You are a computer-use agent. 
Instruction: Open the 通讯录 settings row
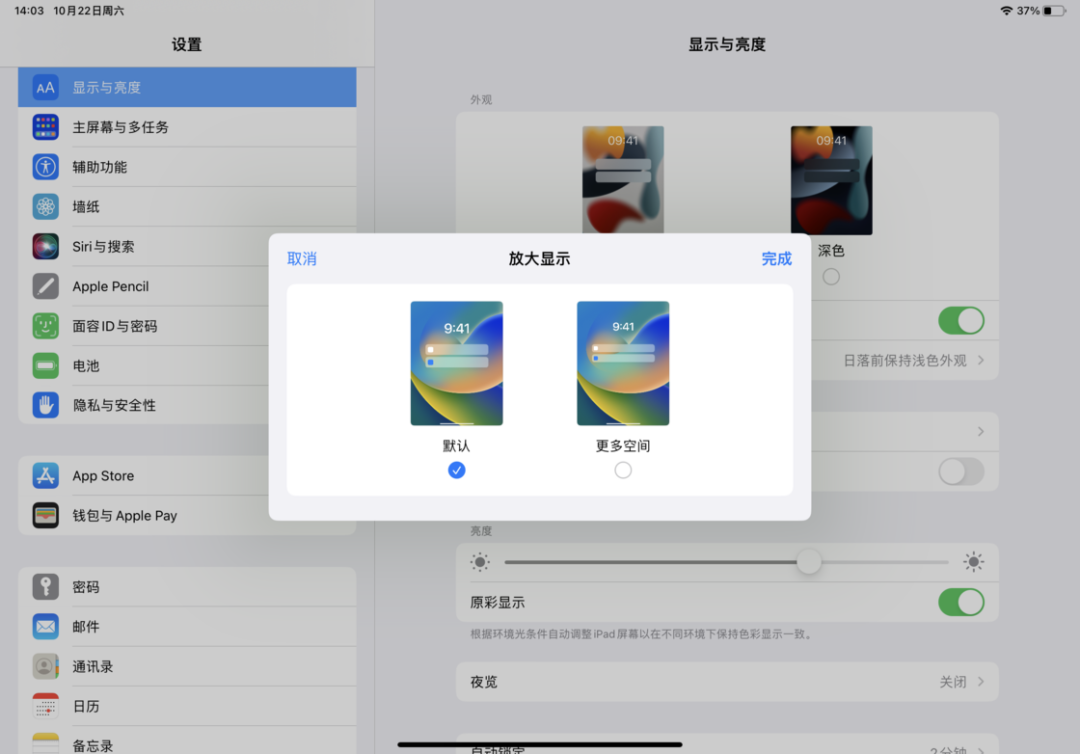pyautogui.click(x=187, y=666)
